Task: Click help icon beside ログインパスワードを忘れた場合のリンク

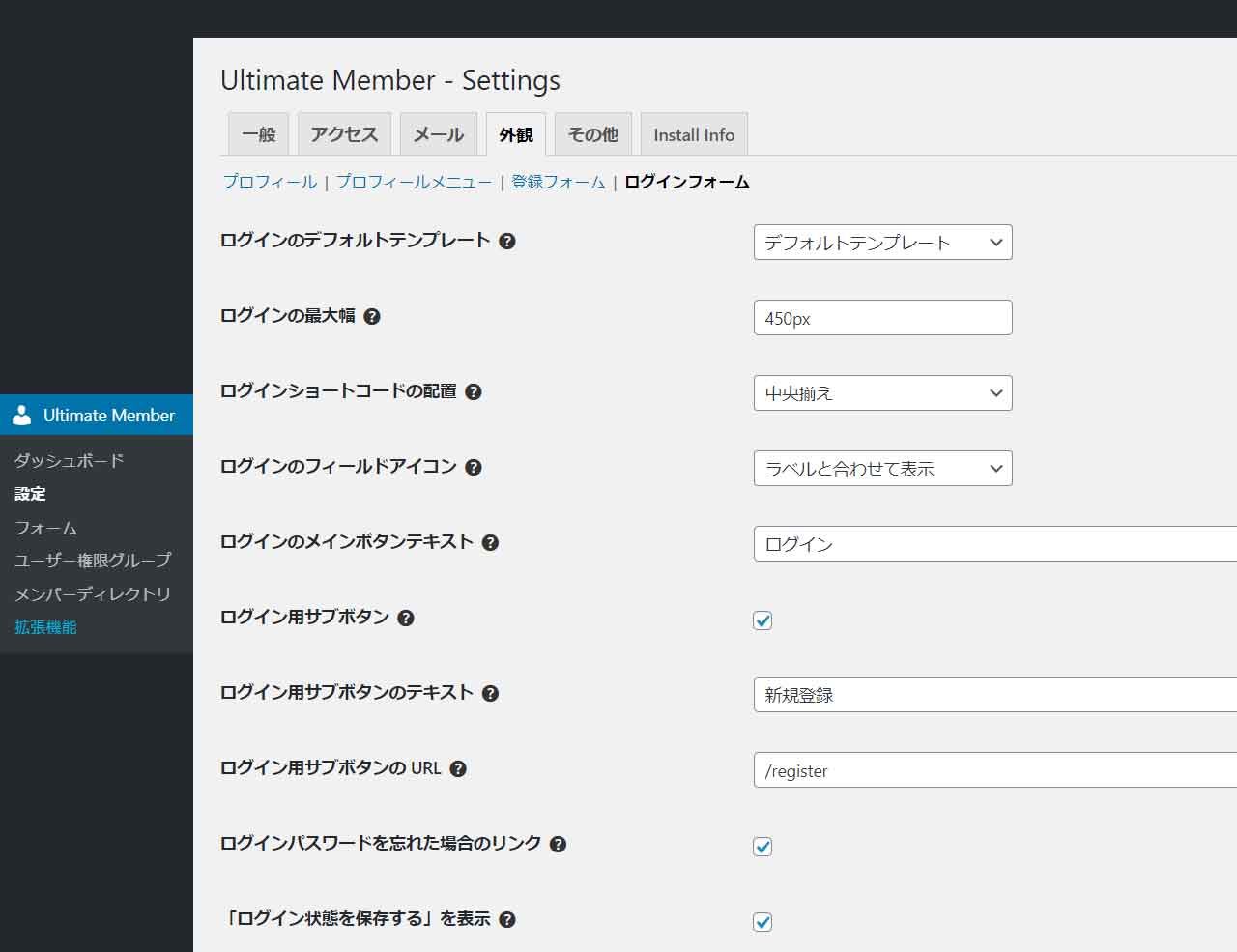Action: click(558, 845)
